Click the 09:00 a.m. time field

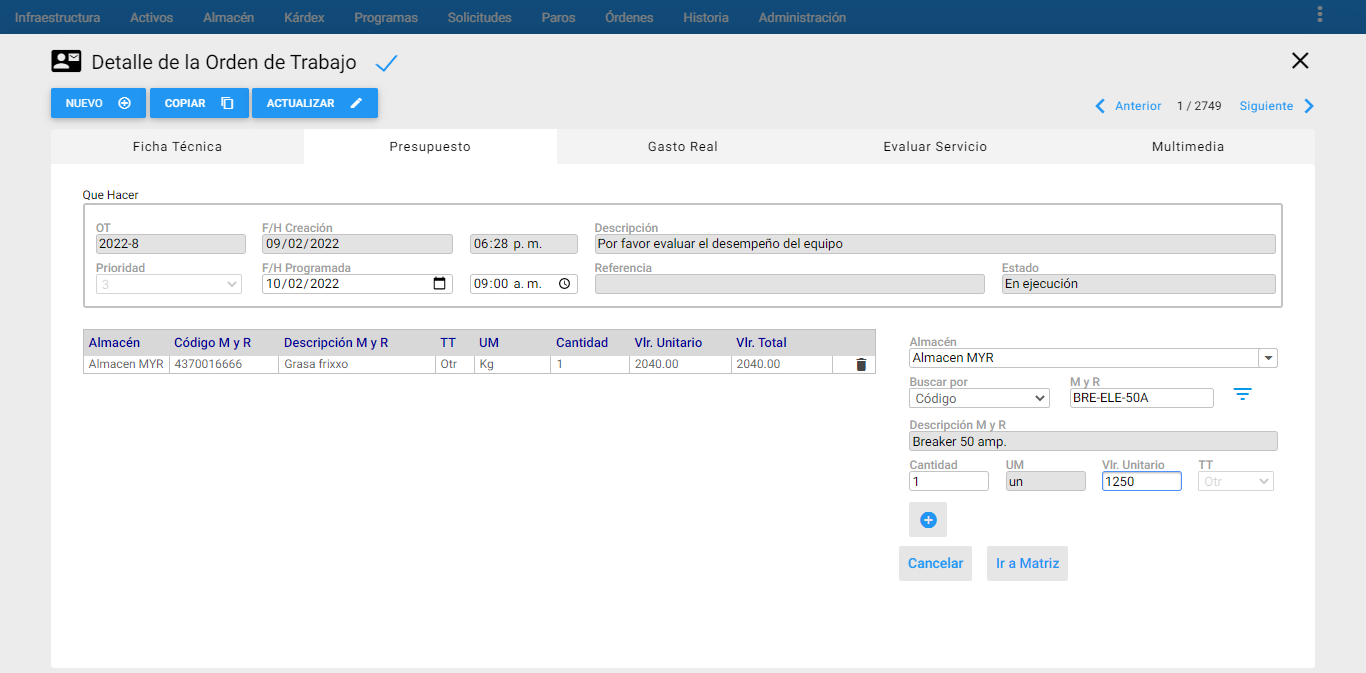coord(524,284)
